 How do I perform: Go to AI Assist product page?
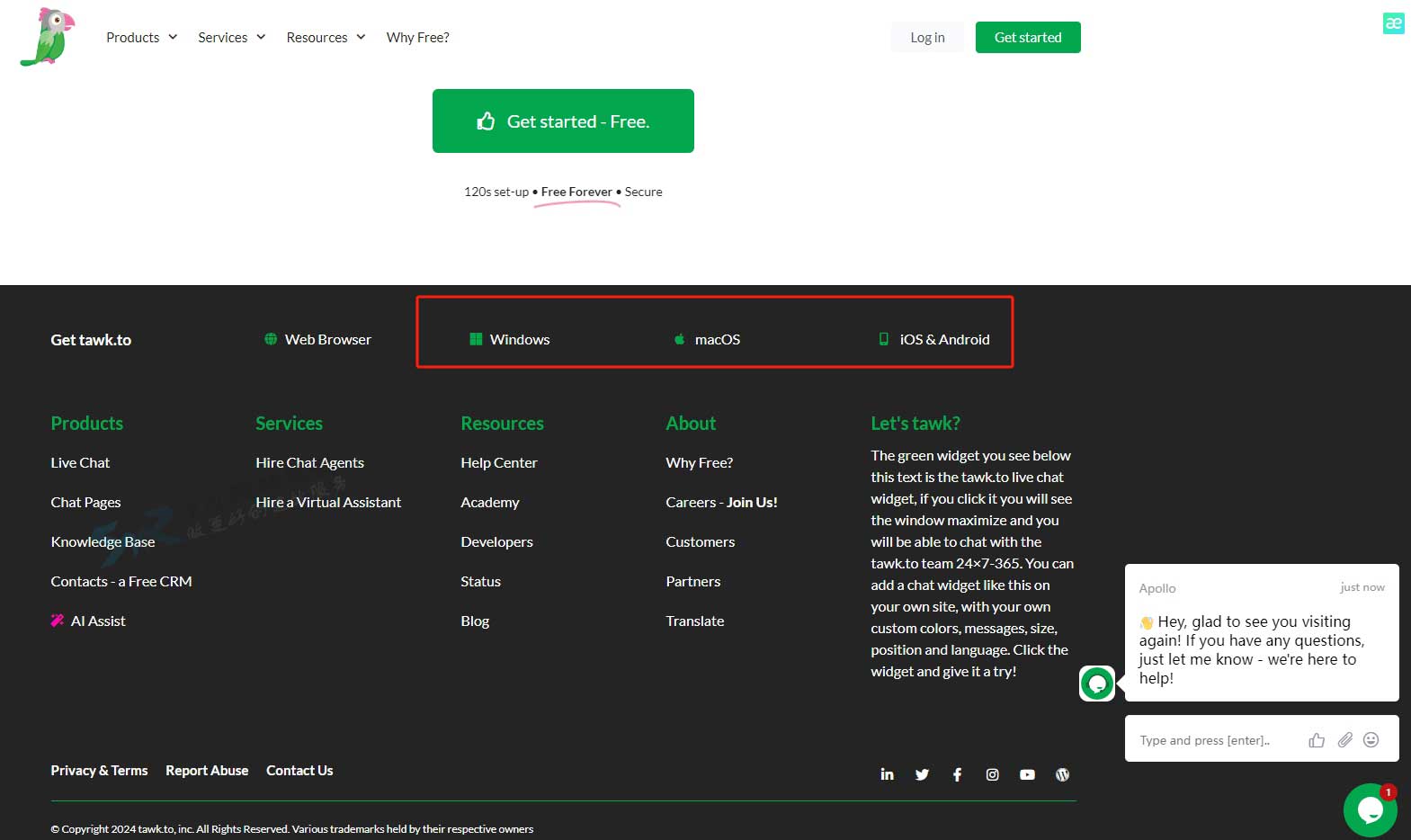tap(98, 621)
